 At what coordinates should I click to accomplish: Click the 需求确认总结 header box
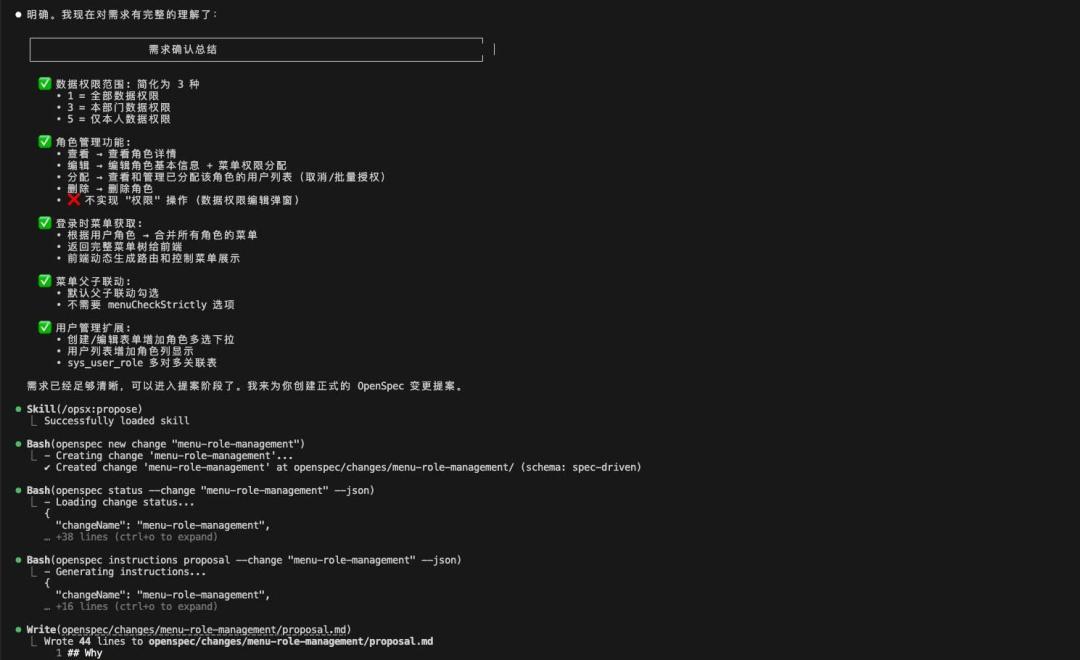[256, 50]
